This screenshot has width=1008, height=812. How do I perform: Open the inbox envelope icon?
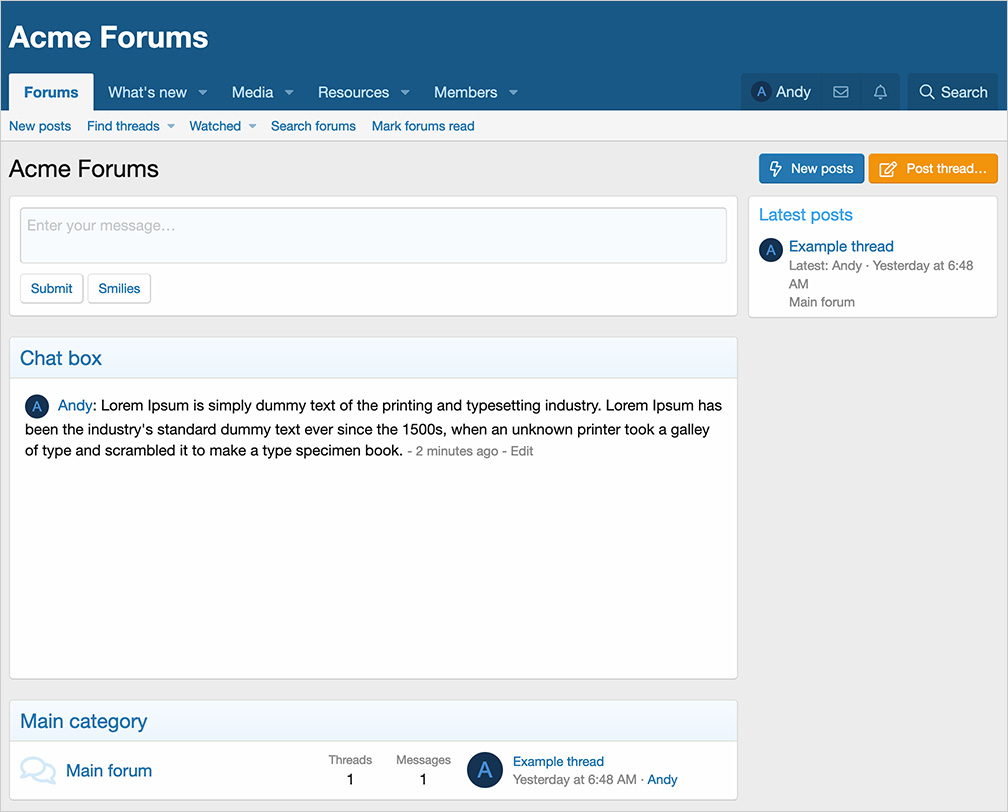[841, 92]
